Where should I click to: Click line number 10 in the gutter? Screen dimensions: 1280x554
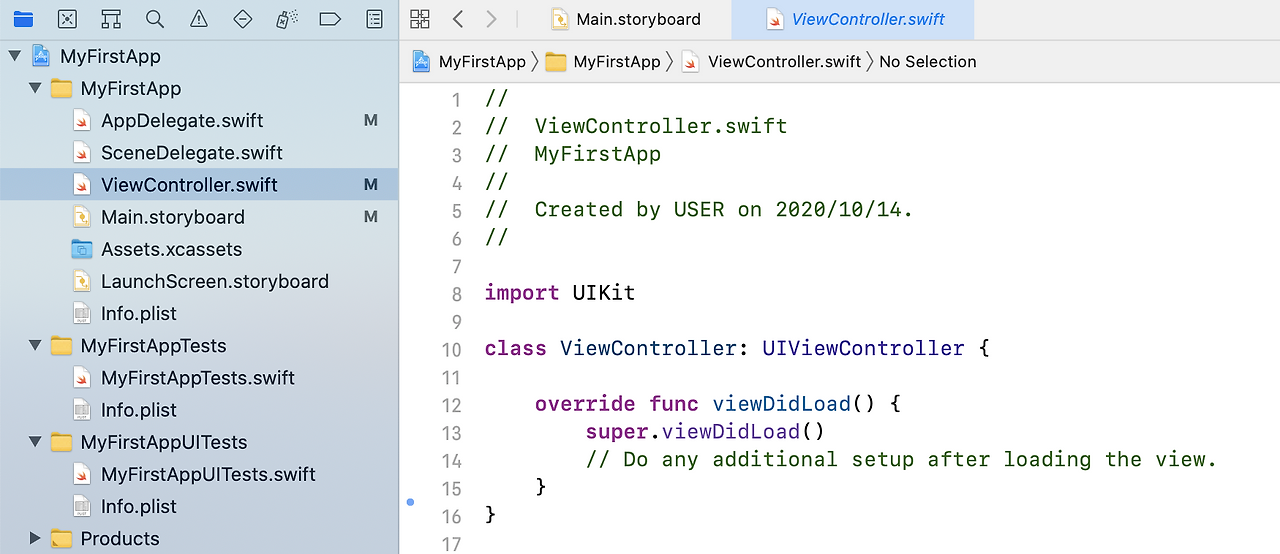point(451,350)
